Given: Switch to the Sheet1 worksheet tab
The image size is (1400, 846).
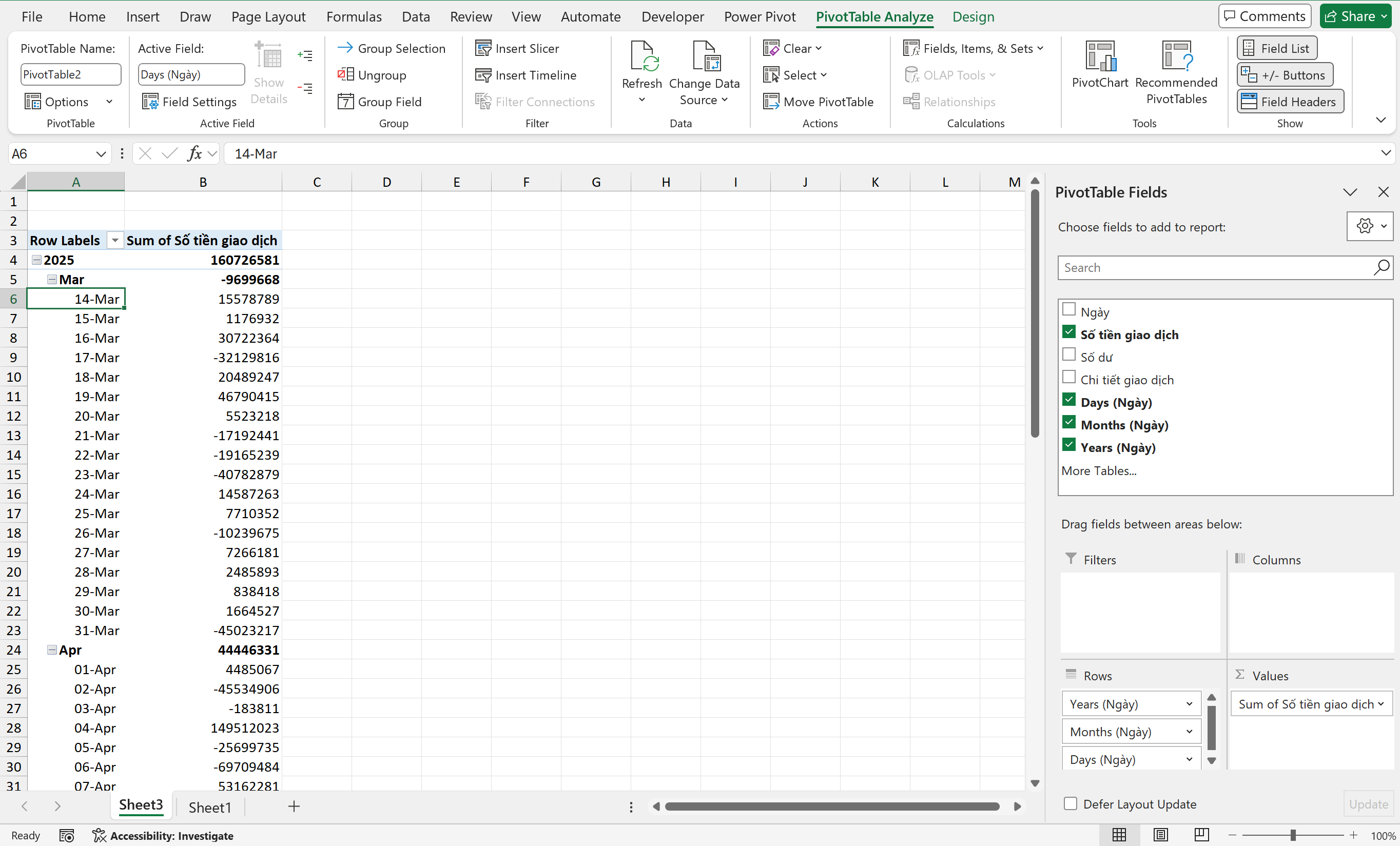Looking at the screenshot, I should (x=210, y=807).
